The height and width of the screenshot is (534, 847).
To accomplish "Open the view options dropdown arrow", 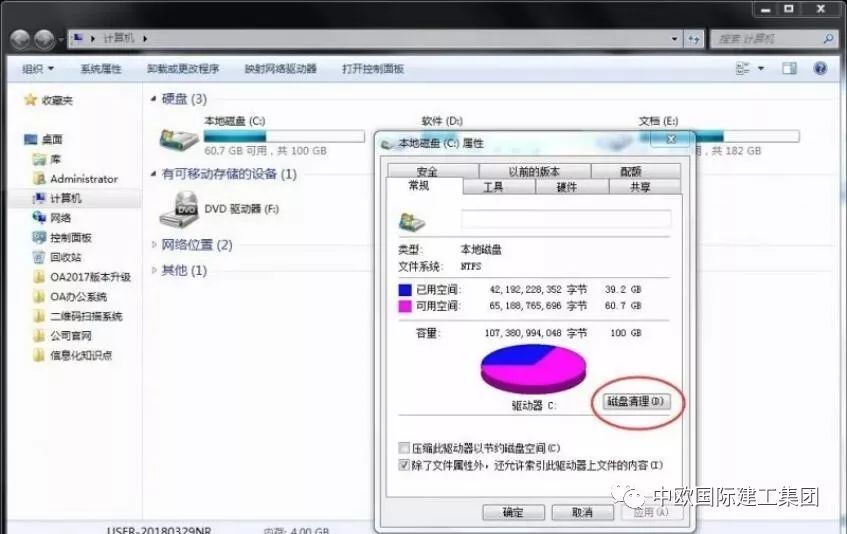I will [x=761, y=69].
